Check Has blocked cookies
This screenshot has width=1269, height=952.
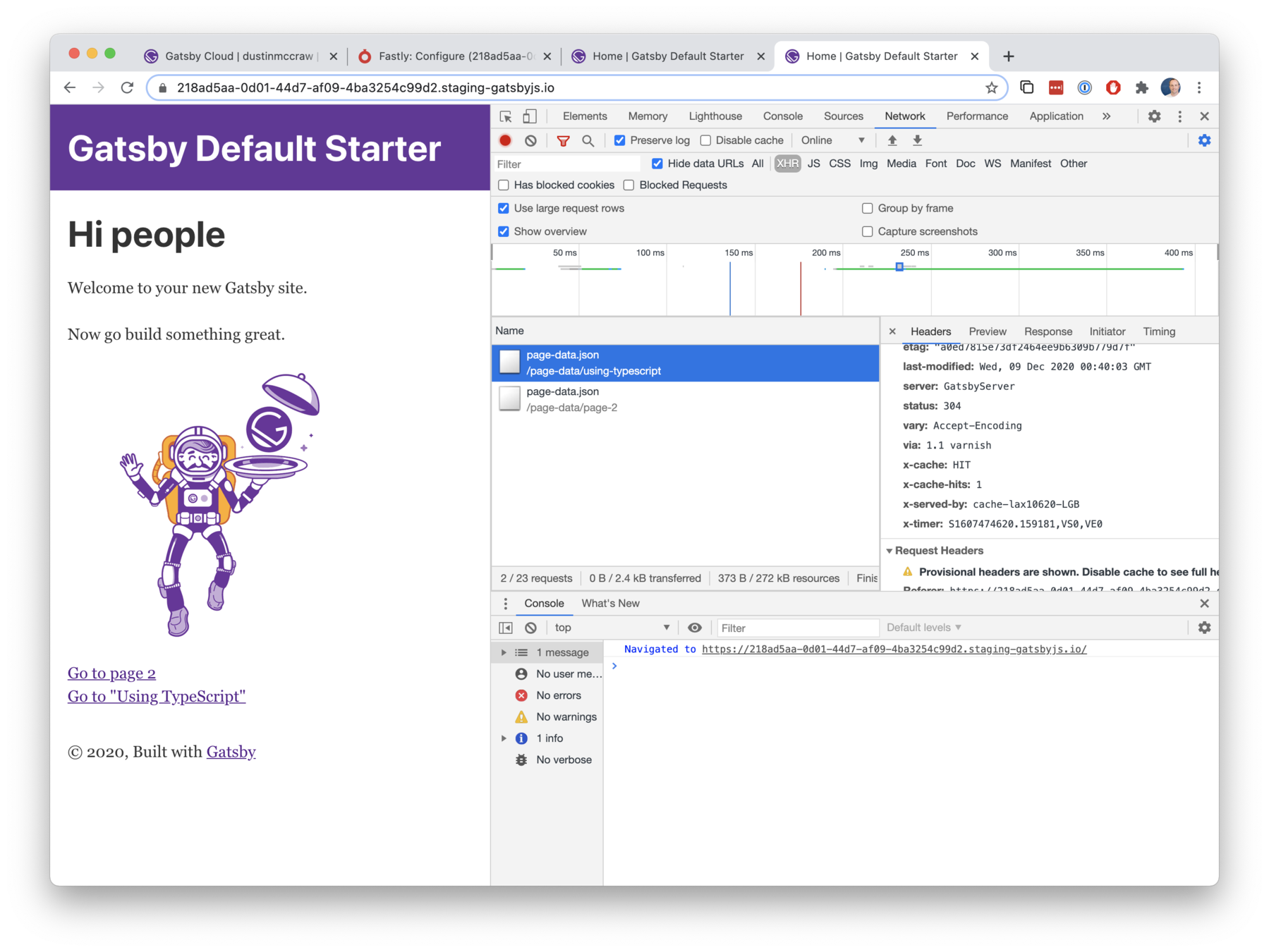click(x=504, y=185)
